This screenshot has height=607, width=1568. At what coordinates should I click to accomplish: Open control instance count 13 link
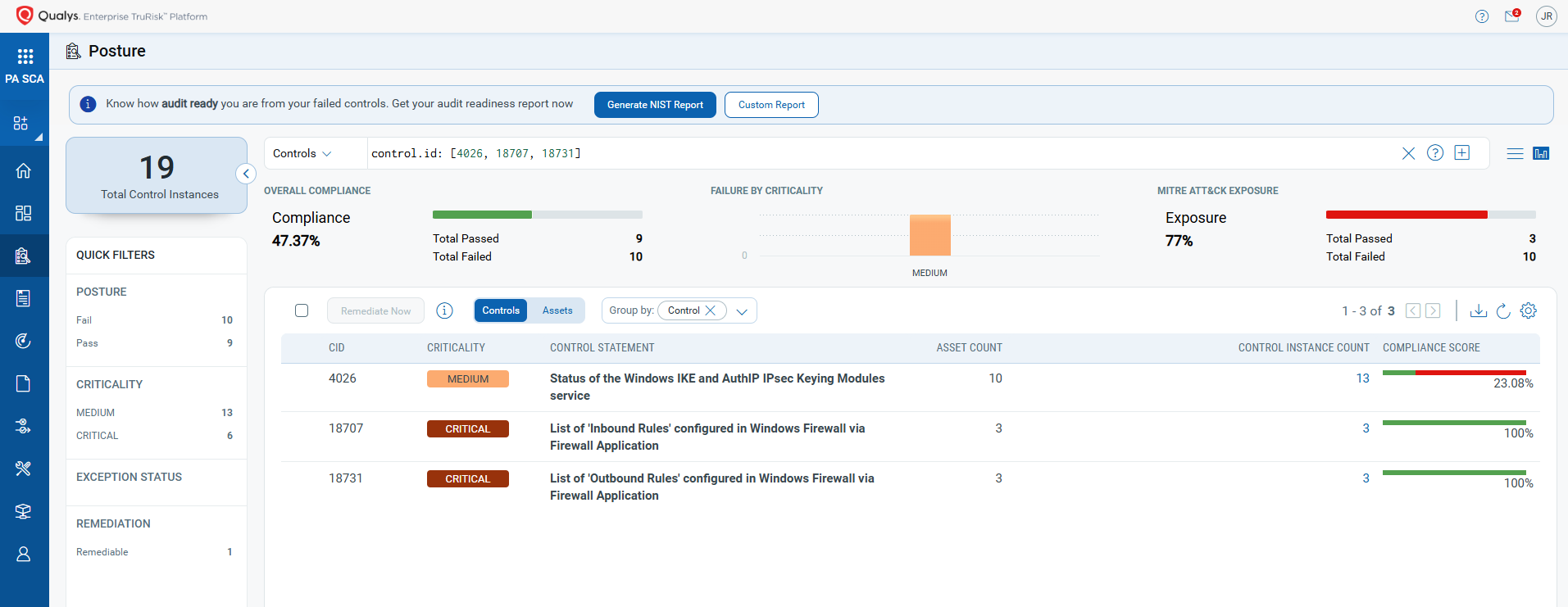click(x=1362, y=378)
